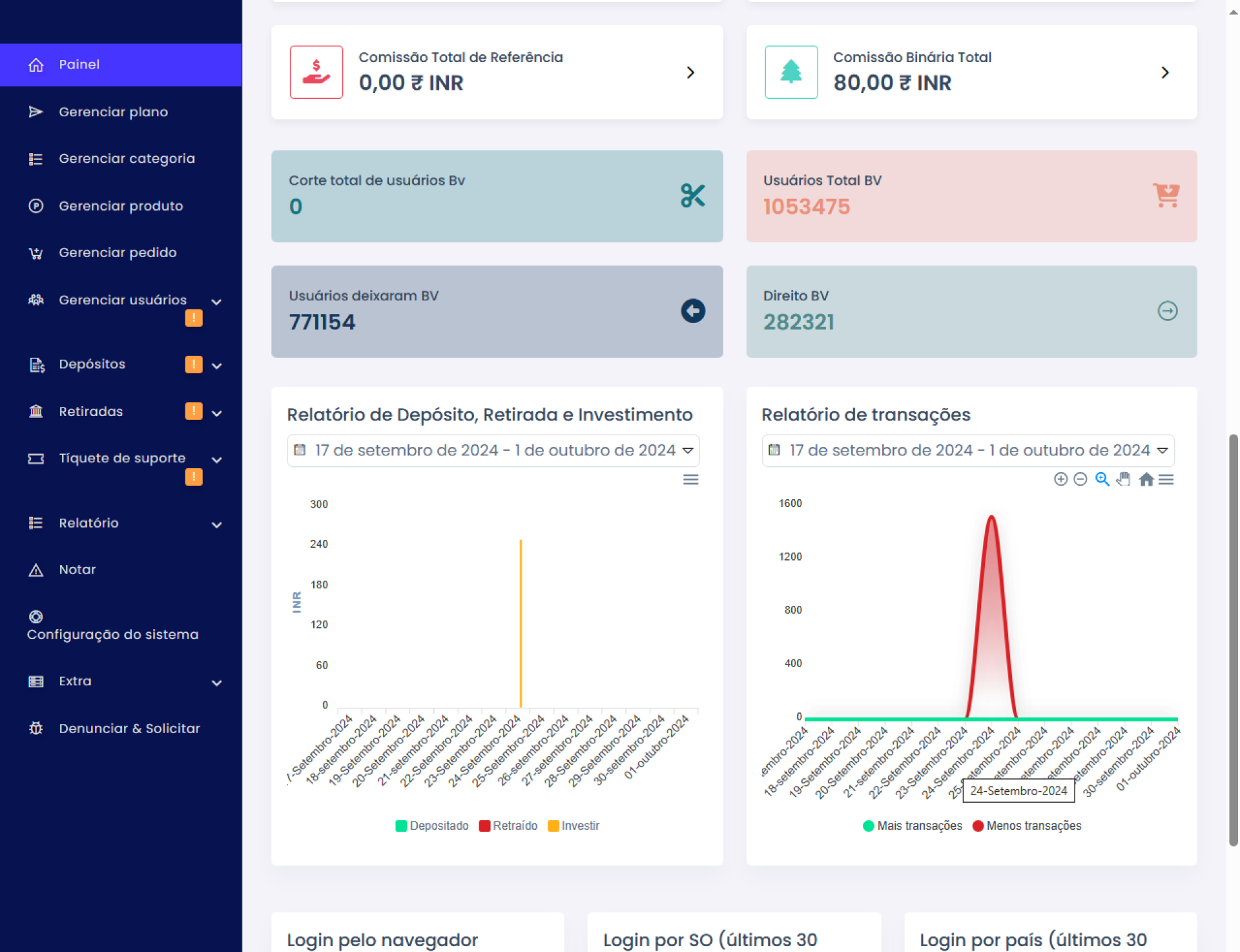Open Gerenciar plano menu item
Image resolution: width=1240 pixels, height=952 pixels.
pyautogui.click(x=113, y=112)
